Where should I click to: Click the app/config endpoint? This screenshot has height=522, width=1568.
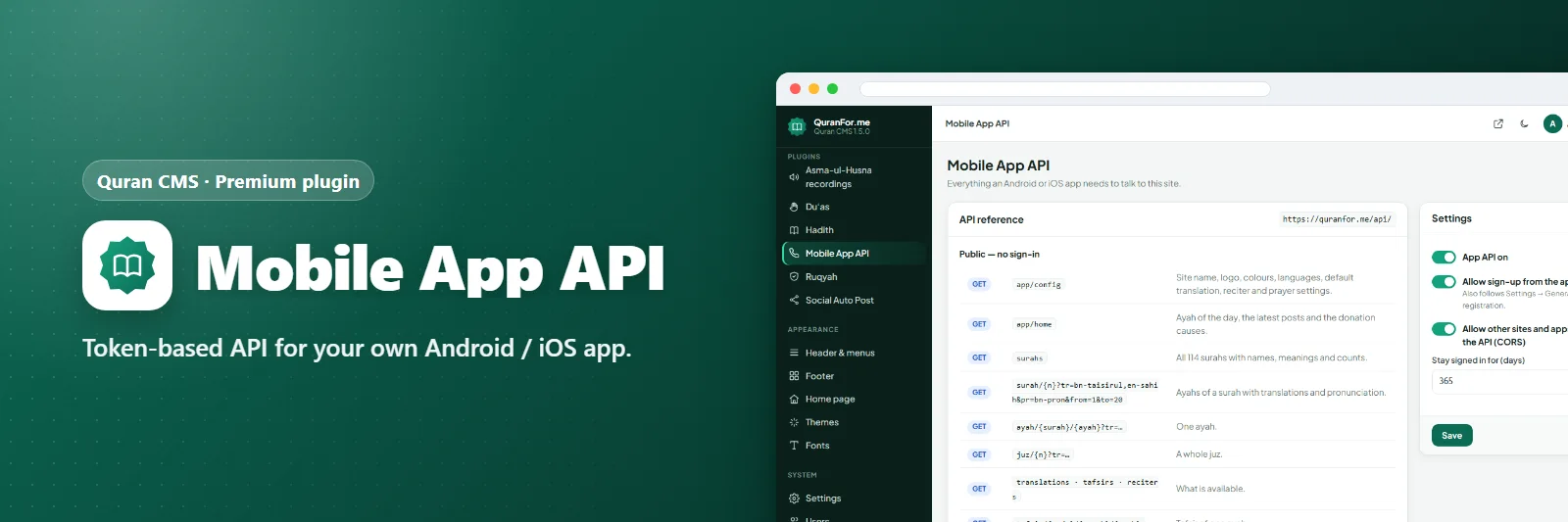pyautogui.click(x=1038, y=285)
